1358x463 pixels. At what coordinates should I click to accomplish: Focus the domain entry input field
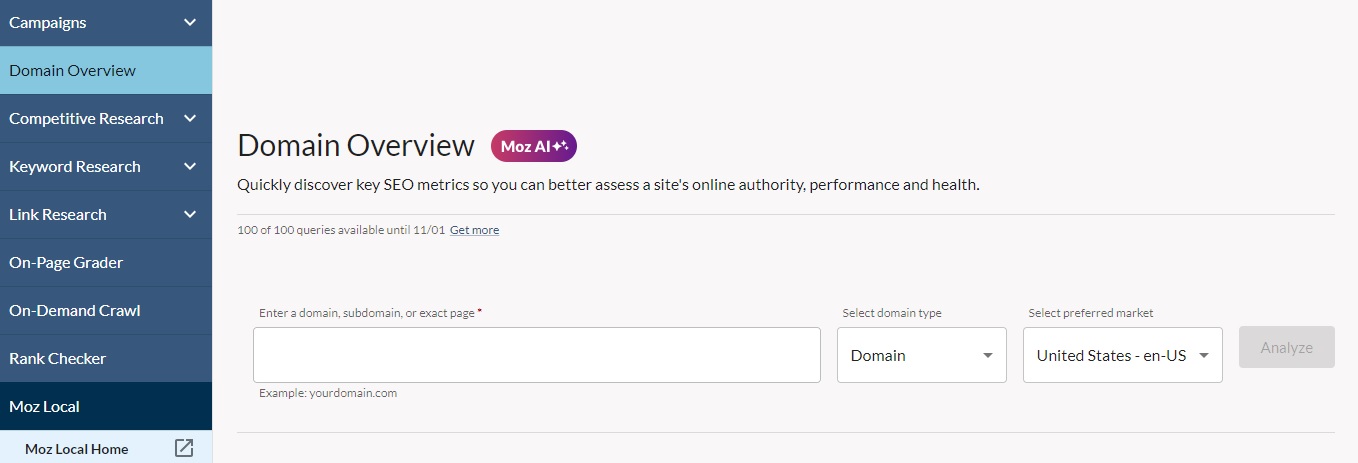click(537, 355)
